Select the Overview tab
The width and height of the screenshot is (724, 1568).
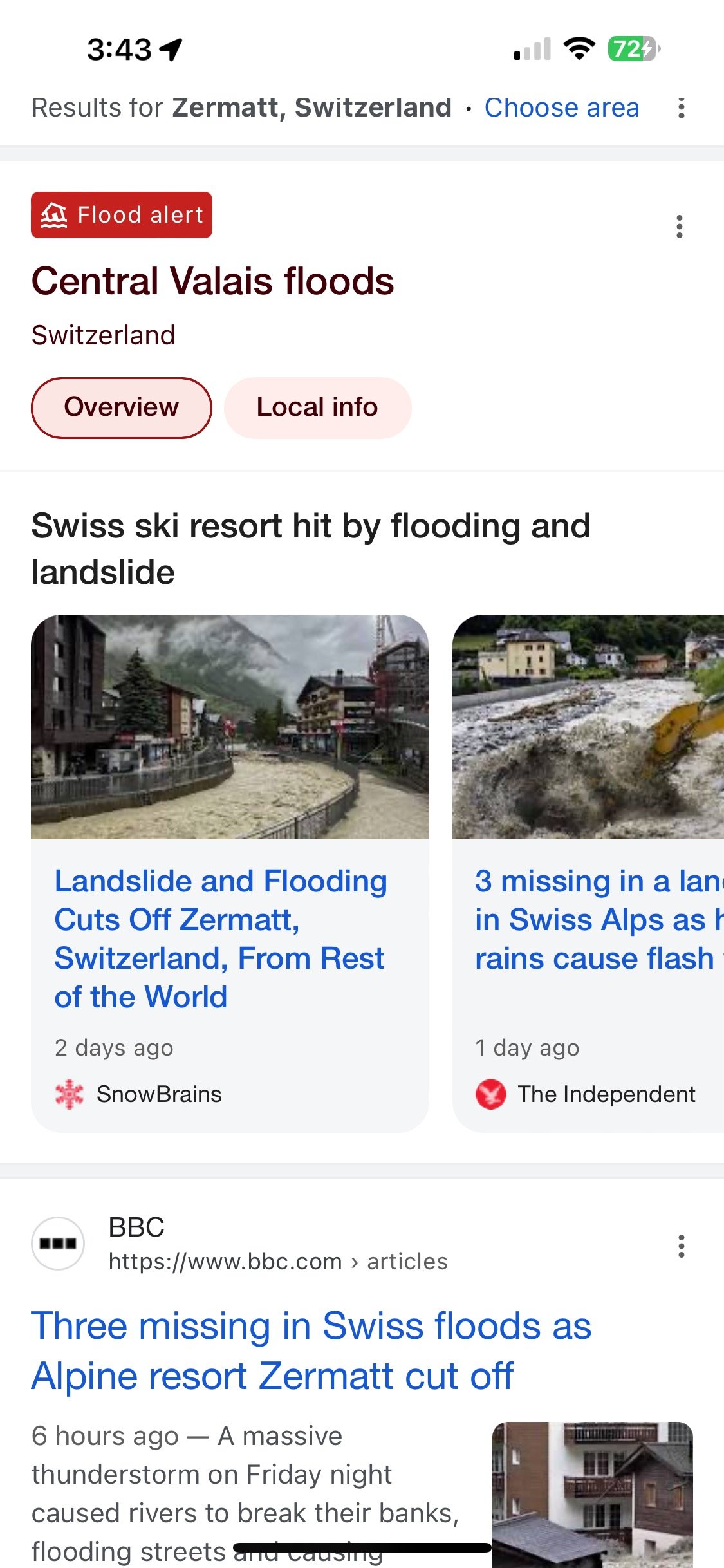coord(122,407)
